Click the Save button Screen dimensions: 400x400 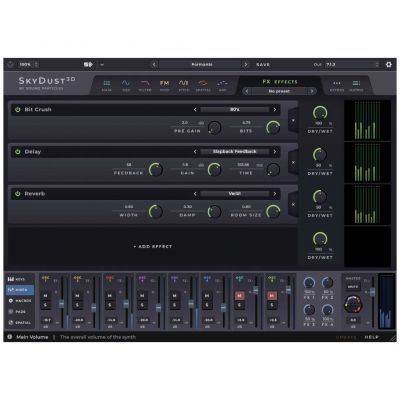263,65
